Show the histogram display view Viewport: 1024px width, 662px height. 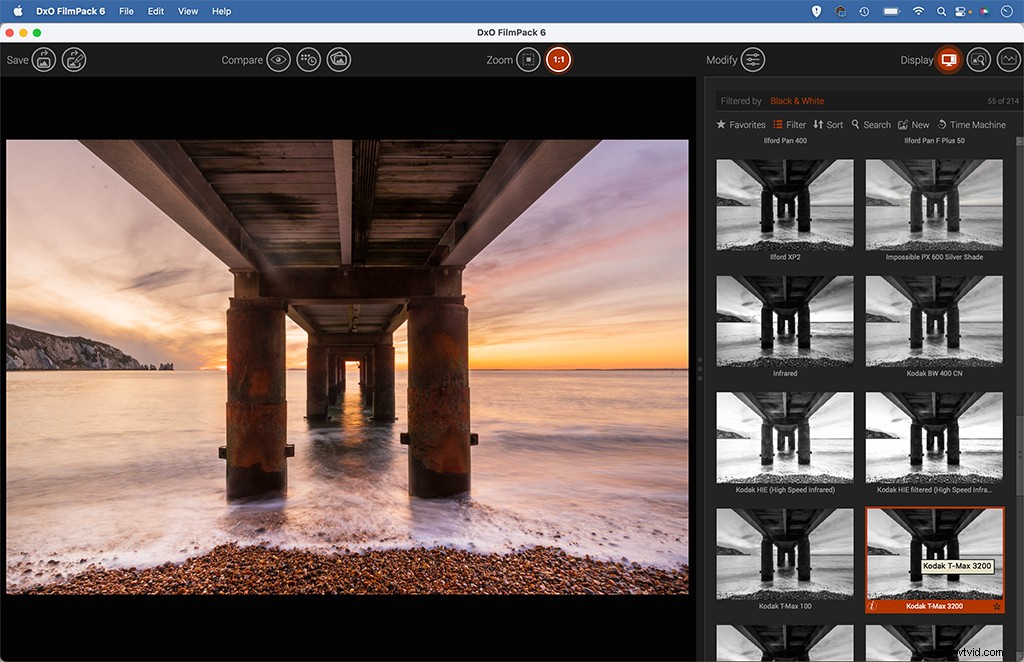pyautogui.click(x=1010, y=59)
